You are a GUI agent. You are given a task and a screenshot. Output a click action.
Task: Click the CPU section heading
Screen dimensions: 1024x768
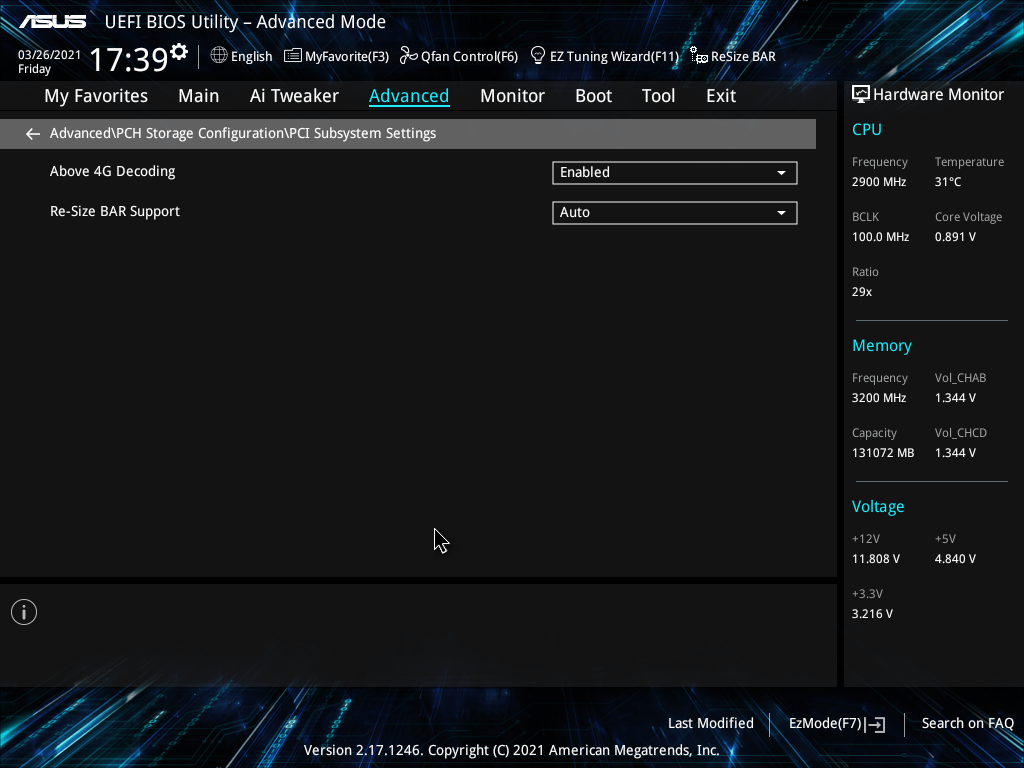[x=867, y=129]
